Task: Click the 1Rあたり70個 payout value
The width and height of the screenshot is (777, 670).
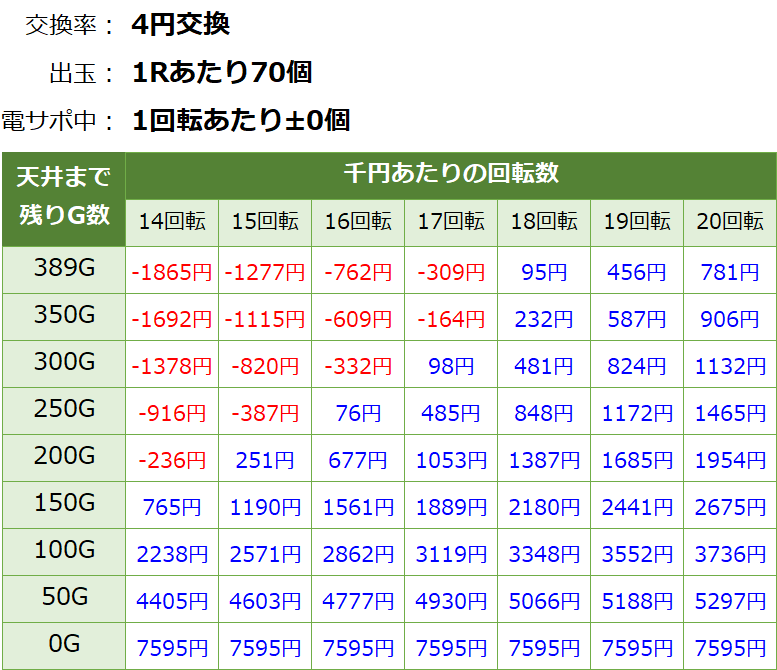Action: pos(222,72)
